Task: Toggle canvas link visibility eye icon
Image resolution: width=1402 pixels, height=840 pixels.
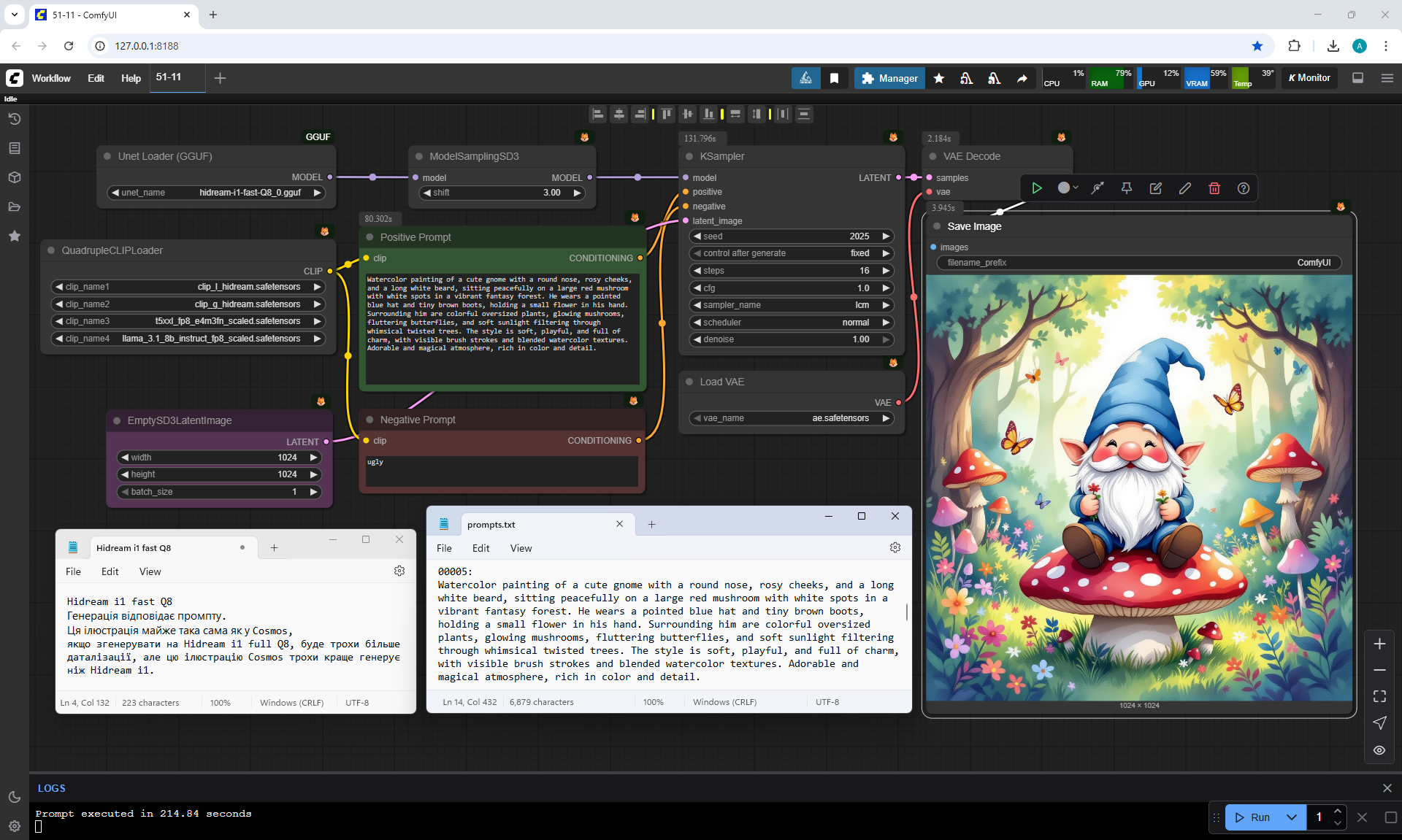Action: 1379,750
